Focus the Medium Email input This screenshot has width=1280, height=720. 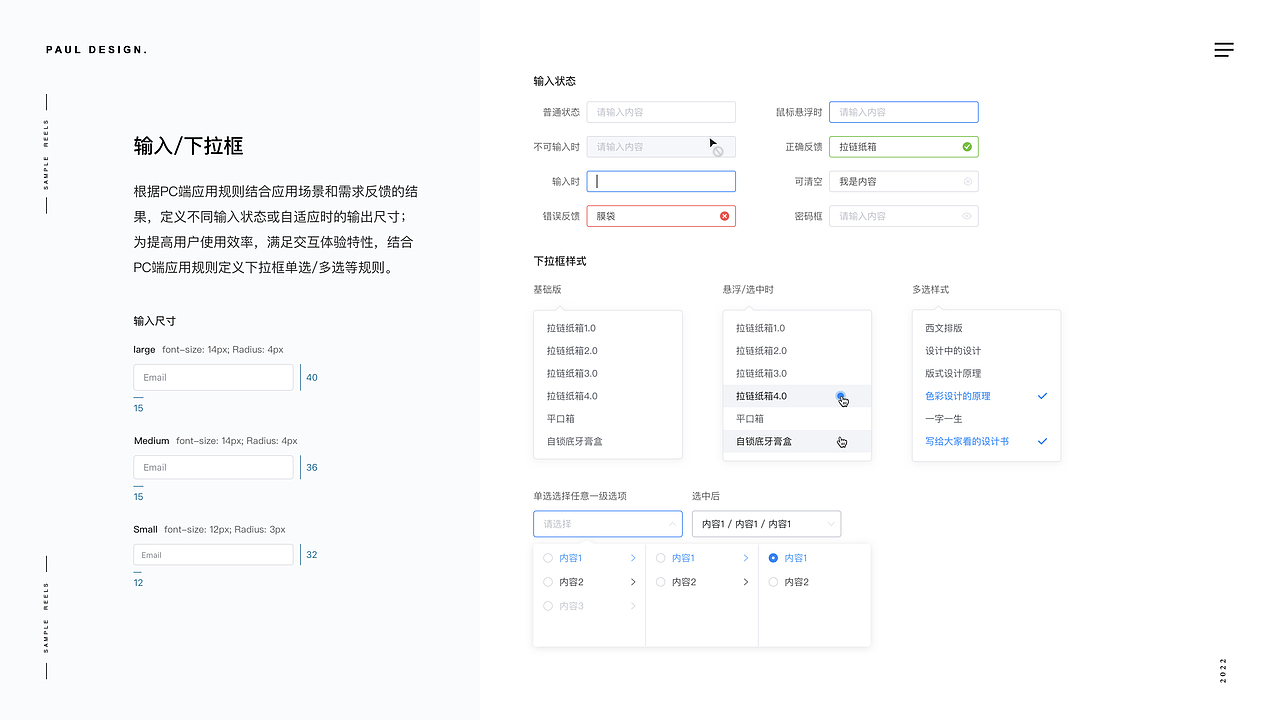click(213, 467)
